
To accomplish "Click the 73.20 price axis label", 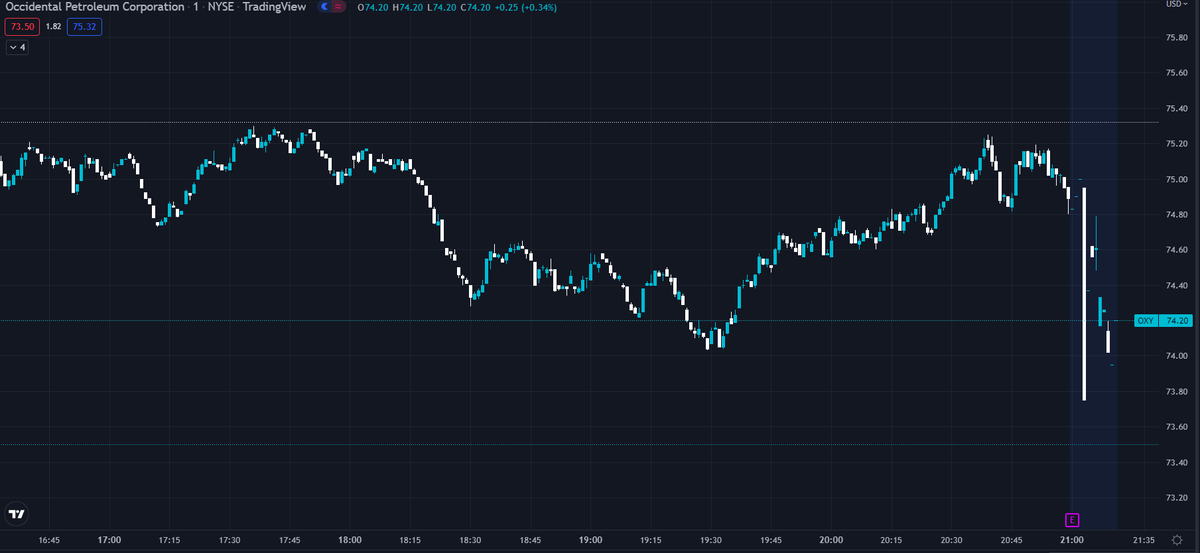I will 1176,497.
